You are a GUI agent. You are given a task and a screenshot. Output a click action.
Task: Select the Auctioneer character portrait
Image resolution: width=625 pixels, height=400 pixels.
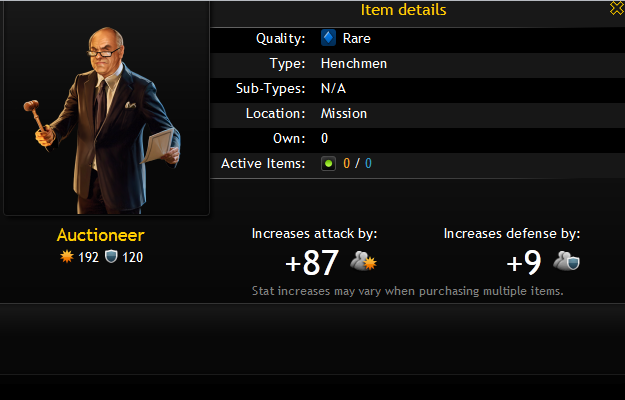[106, 108]
